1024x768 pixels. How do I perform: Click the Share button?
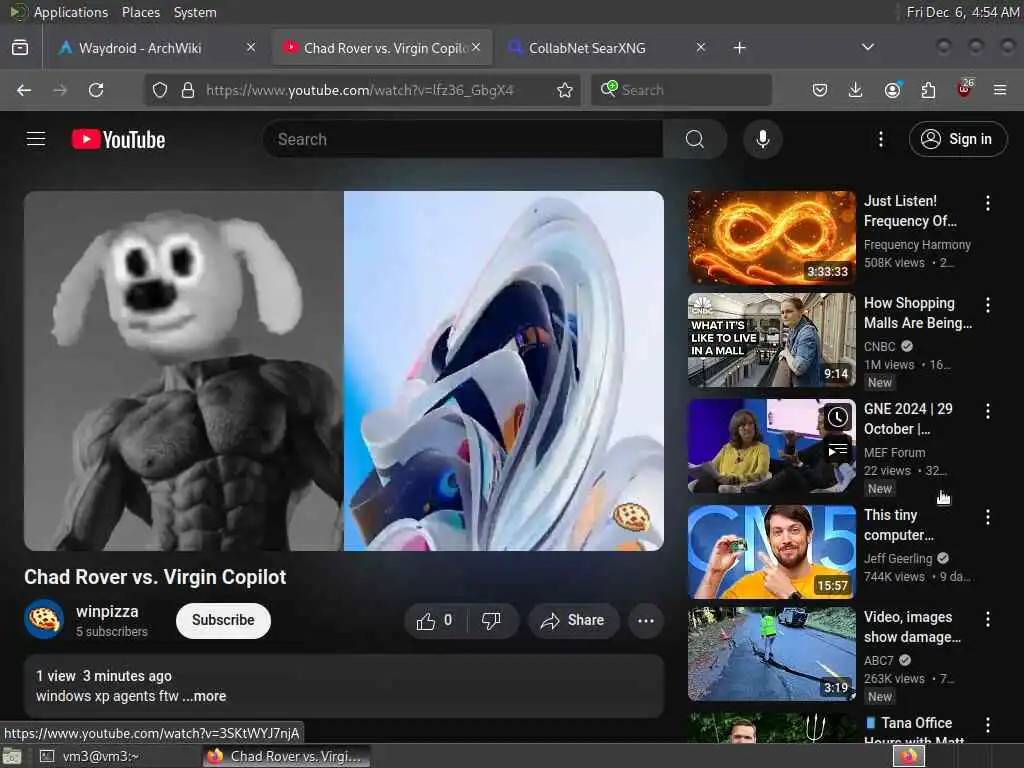[573, 620]
